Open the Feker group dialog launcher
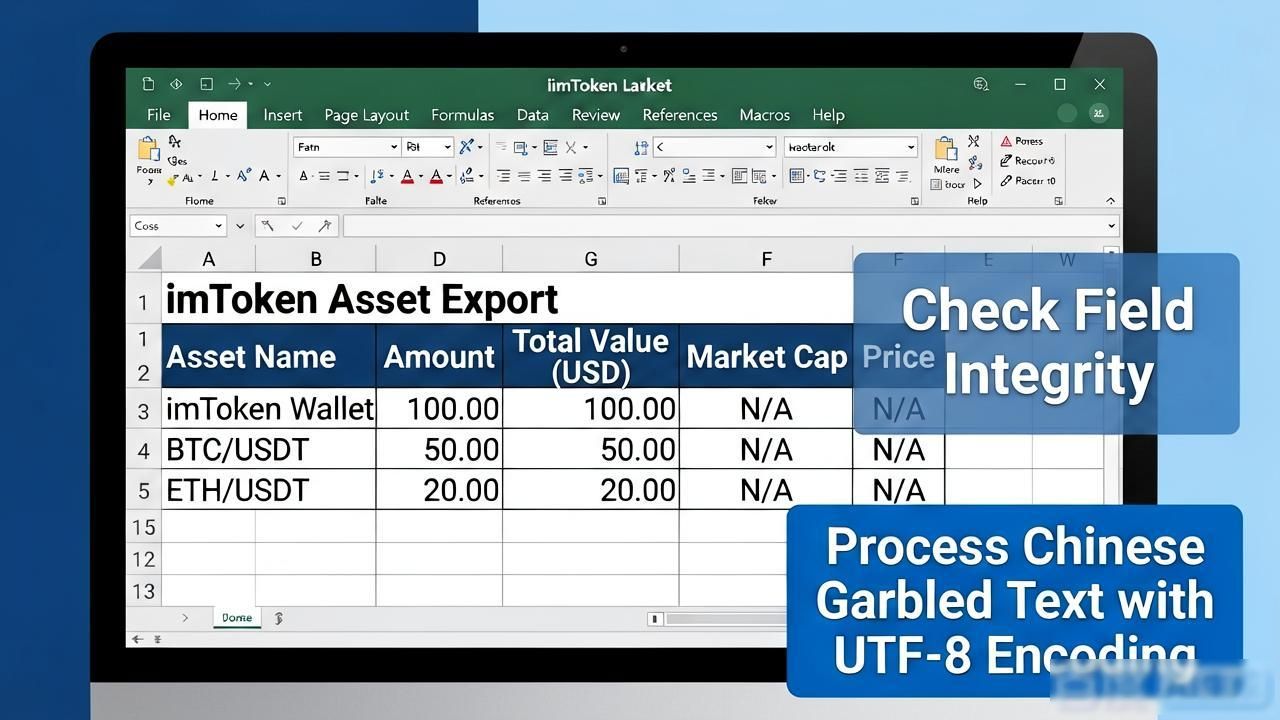 pos(915,201)
